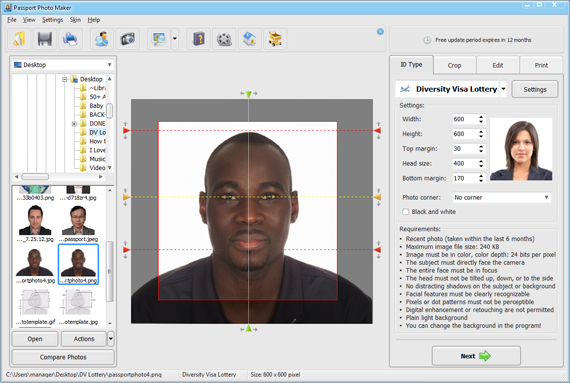The width and height of the screenshot is (570, 383).
Task: Click the camera capture toolbar icon
Action: click(128, 39)
